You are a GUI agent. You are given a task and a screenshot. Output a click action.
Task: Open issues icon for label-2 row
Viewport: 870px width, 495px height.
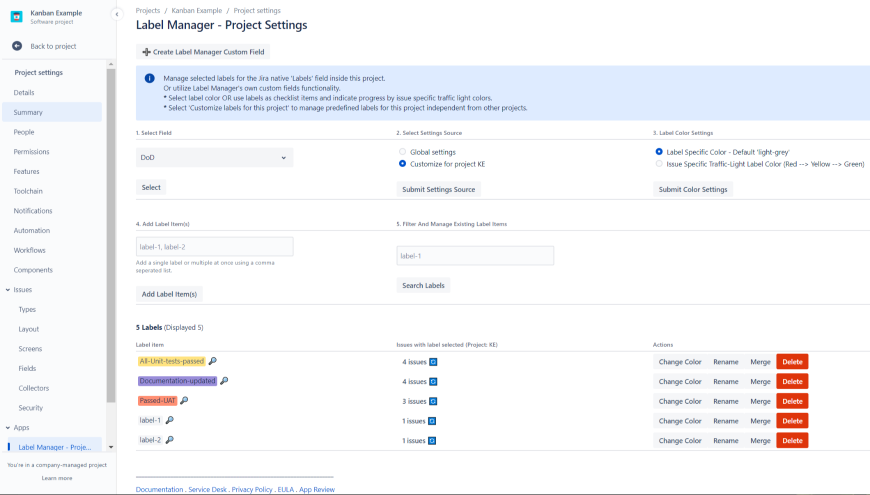click(x=433, y=441)
